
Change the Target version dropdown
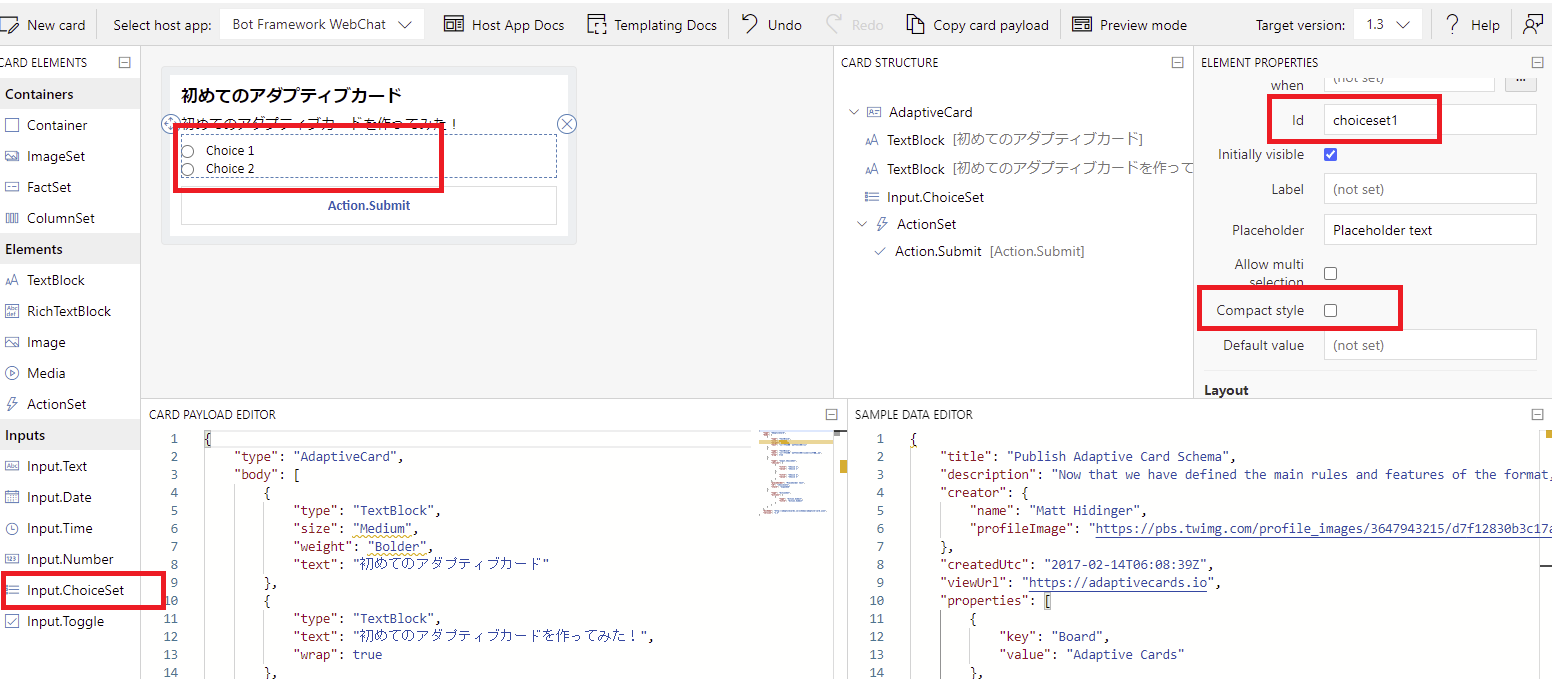coord(1388,23)
